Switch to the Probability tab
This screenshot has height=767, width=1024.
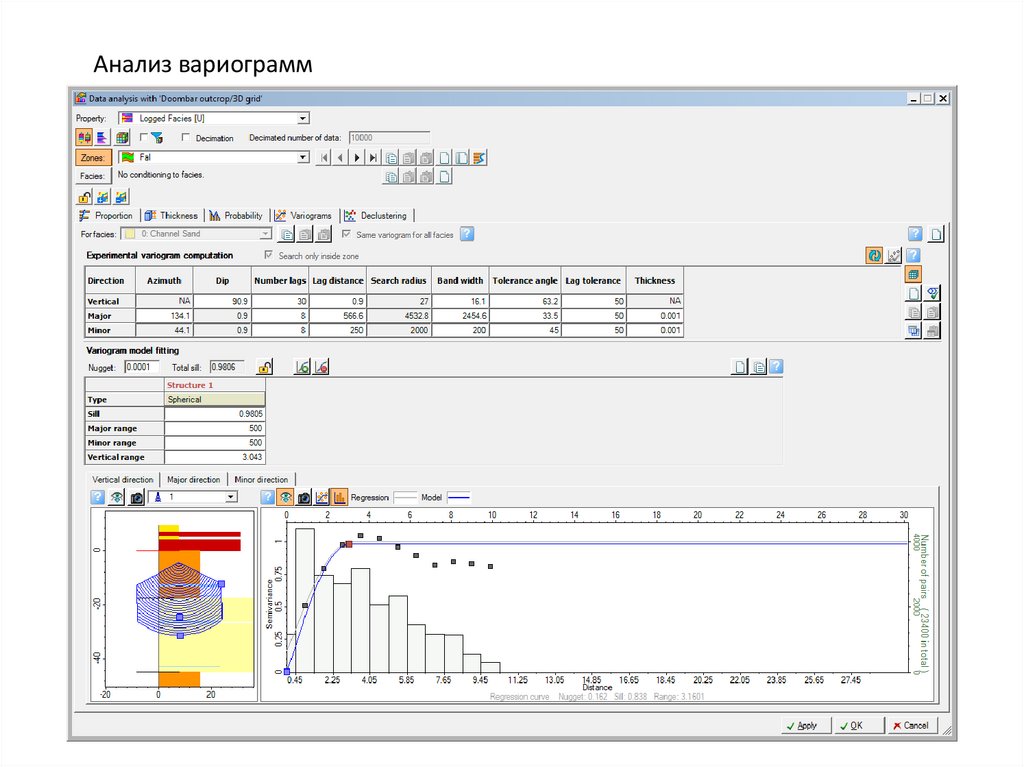pyautogui.click(x=236, y=216)
